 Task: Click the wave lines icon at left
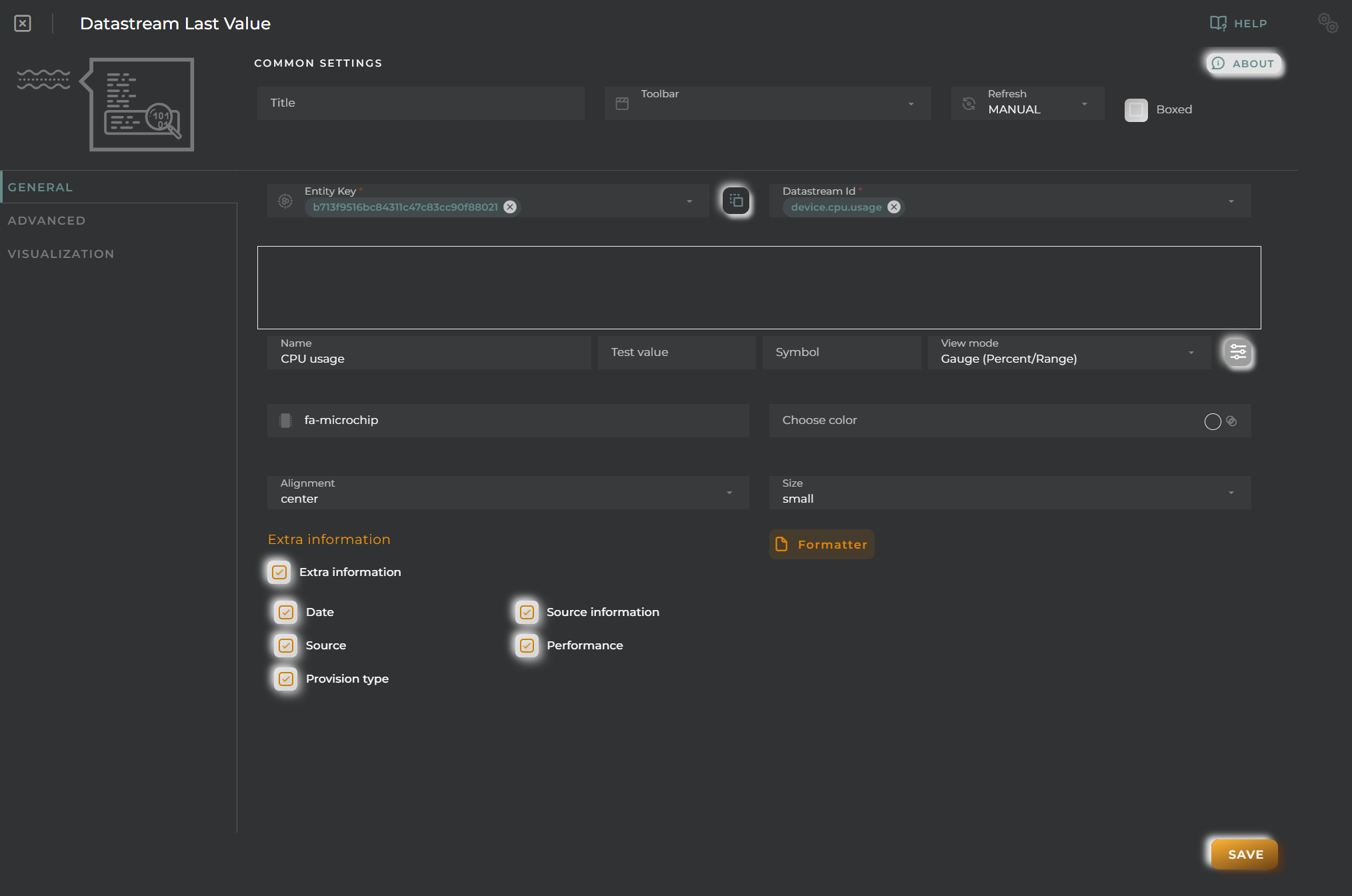43,79
